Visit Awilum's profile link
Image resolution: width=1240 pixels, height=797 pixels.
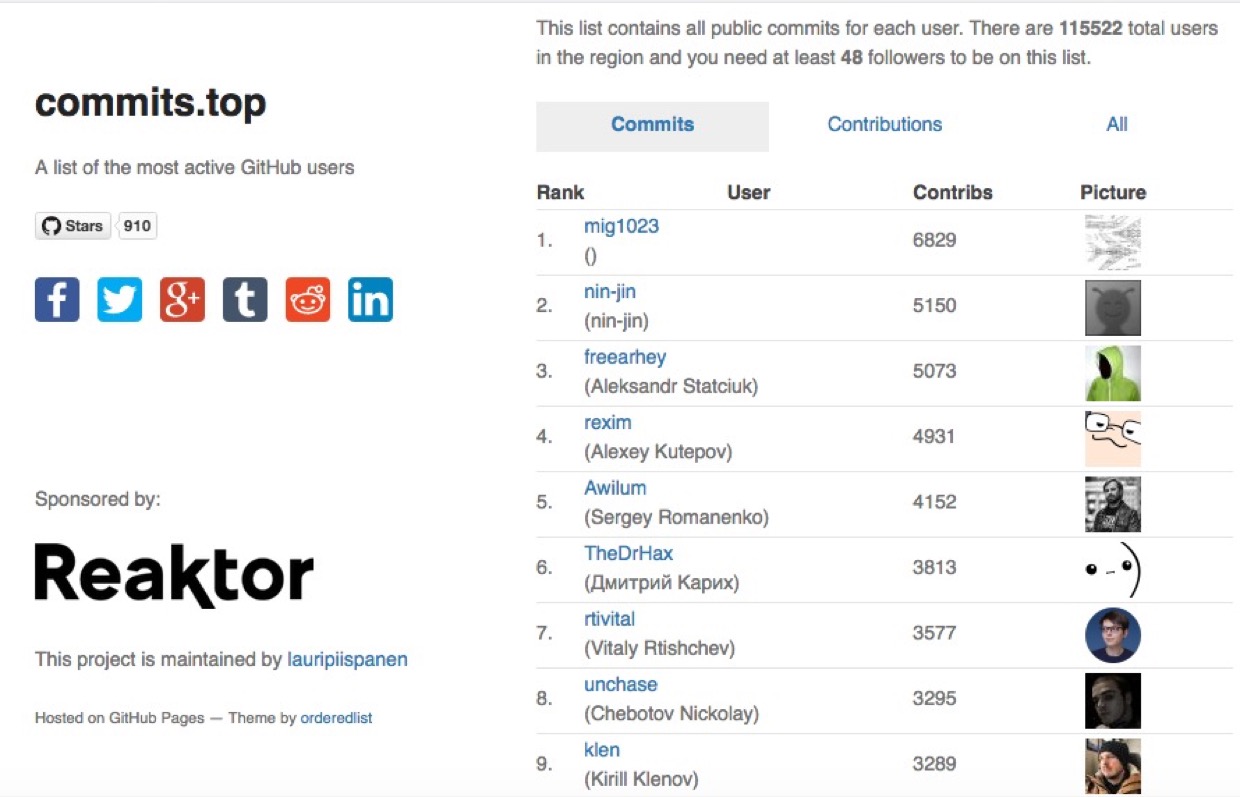pos(615,488)
